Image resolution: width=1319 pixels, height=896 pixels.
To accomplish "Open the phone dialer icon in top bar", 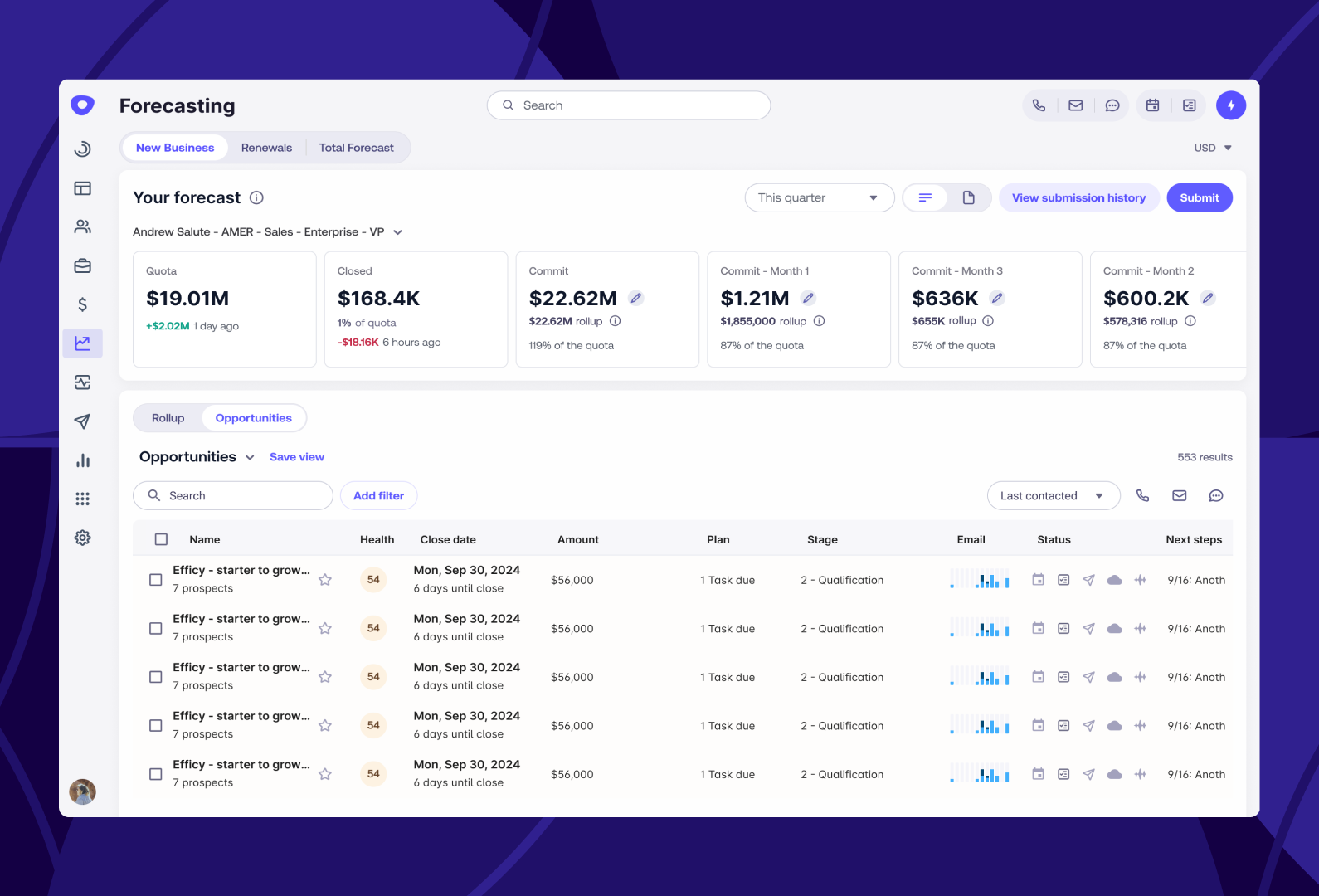I will pyautogui.click(x=1039, y=105).
